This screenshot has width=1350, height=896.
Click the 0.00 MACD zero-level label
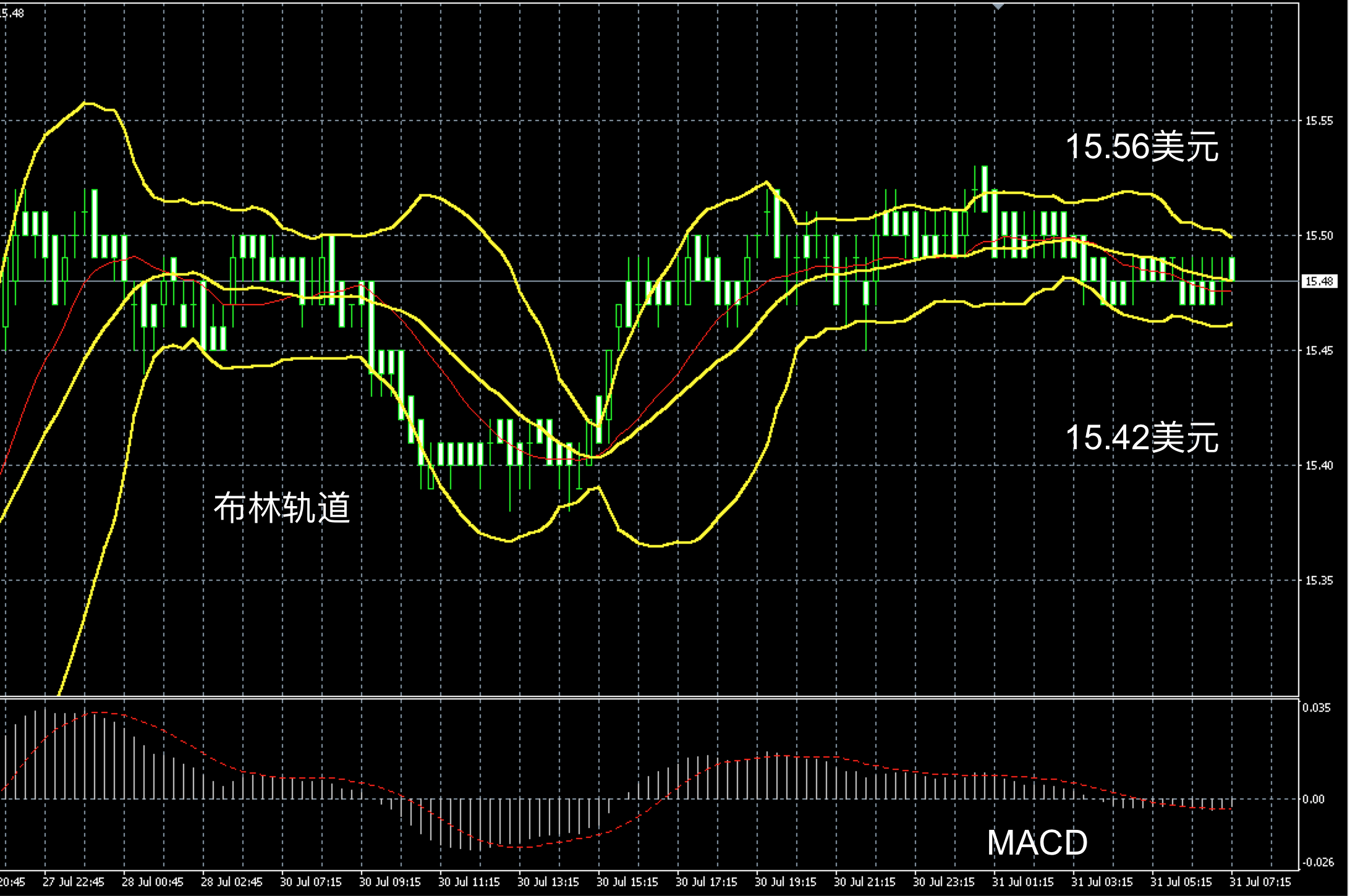click(1314, 799)
